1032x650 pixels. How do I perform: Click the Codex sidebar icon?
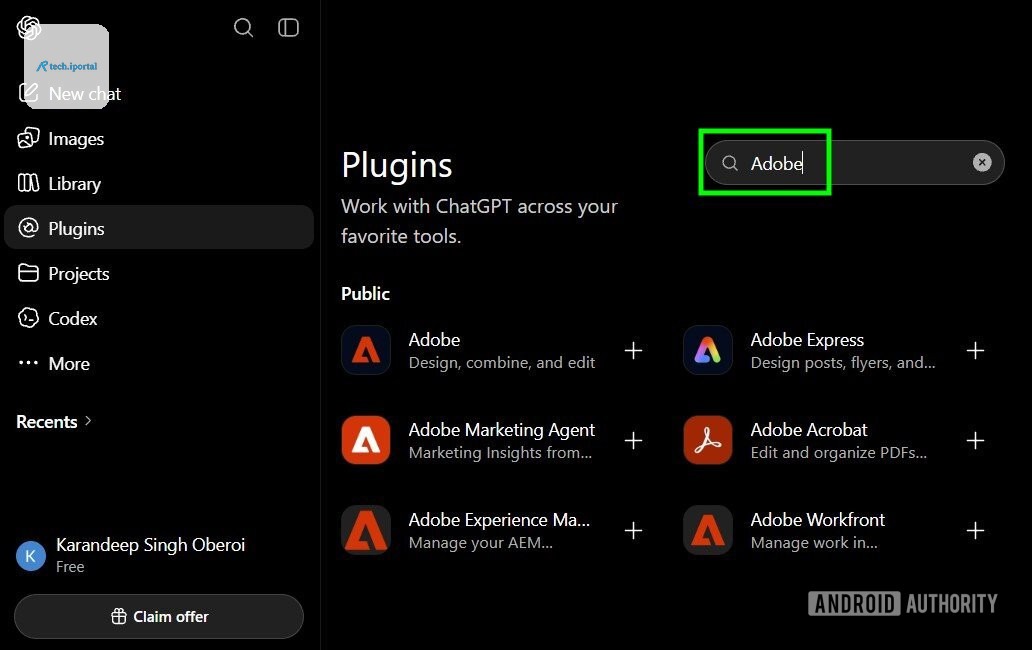pos(28,318)
